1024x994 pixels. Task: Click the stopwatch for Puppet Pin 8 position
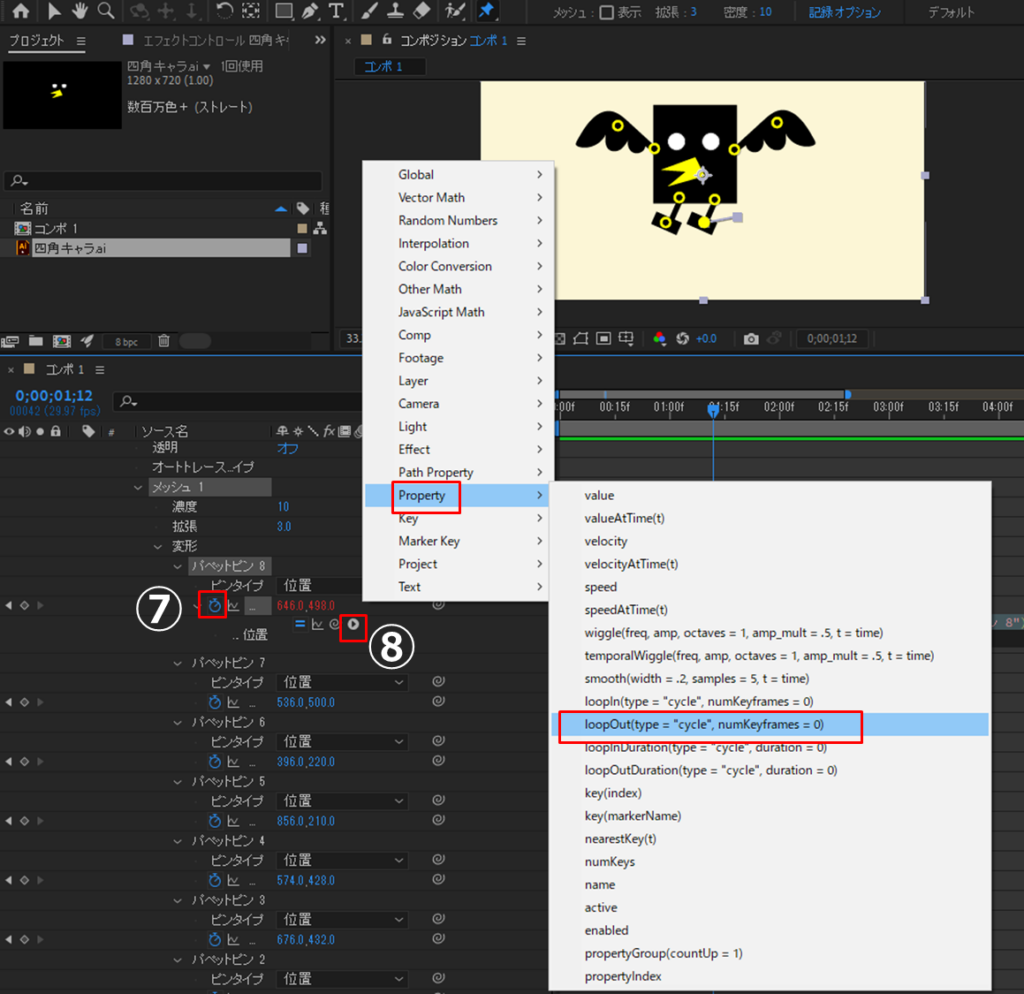214,605
